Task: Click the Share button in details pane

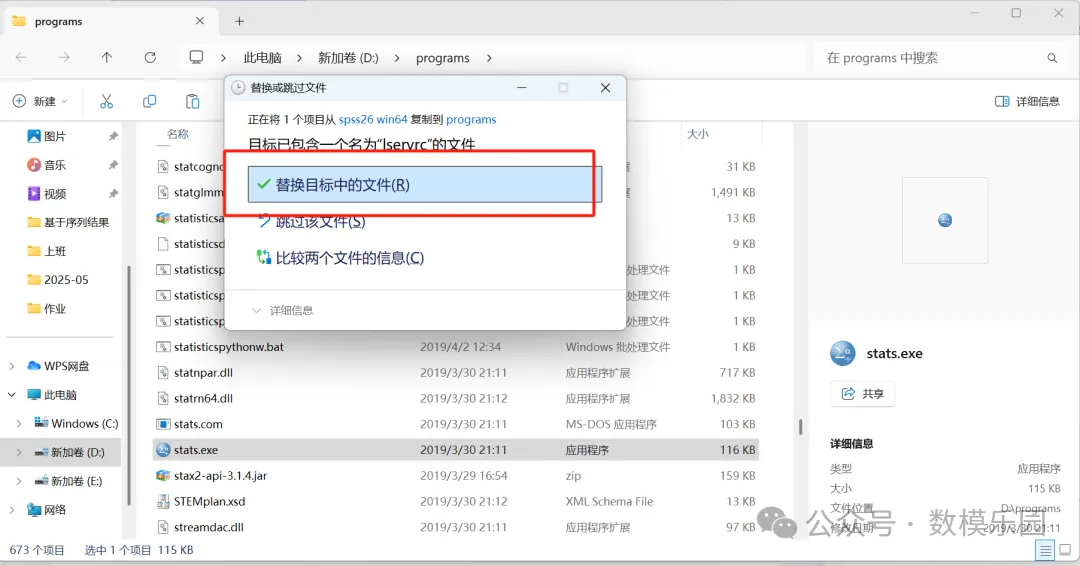Action: pyautogui.click(x=863, y=394)
